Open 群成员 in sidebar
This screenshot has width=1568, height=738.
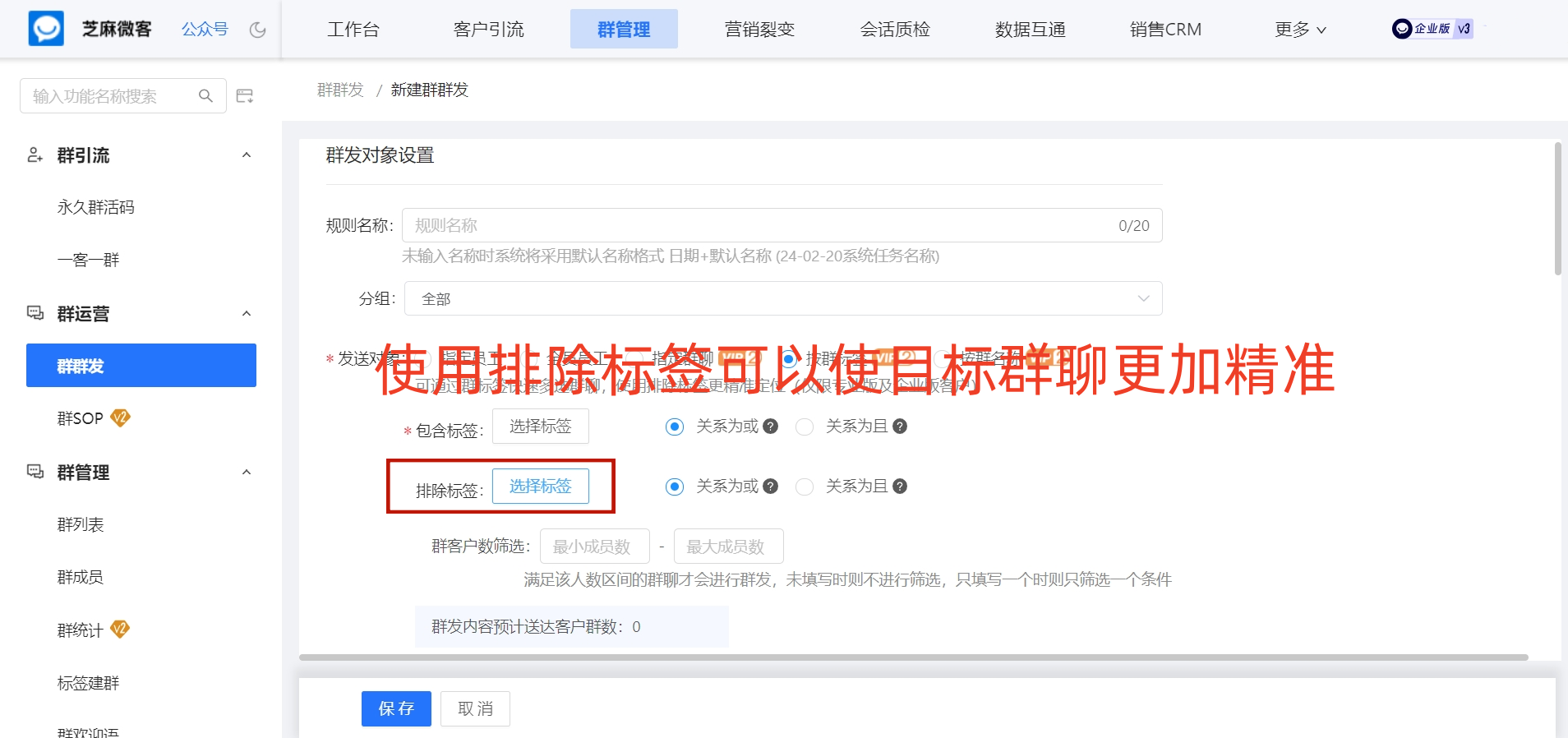point(81,577)
